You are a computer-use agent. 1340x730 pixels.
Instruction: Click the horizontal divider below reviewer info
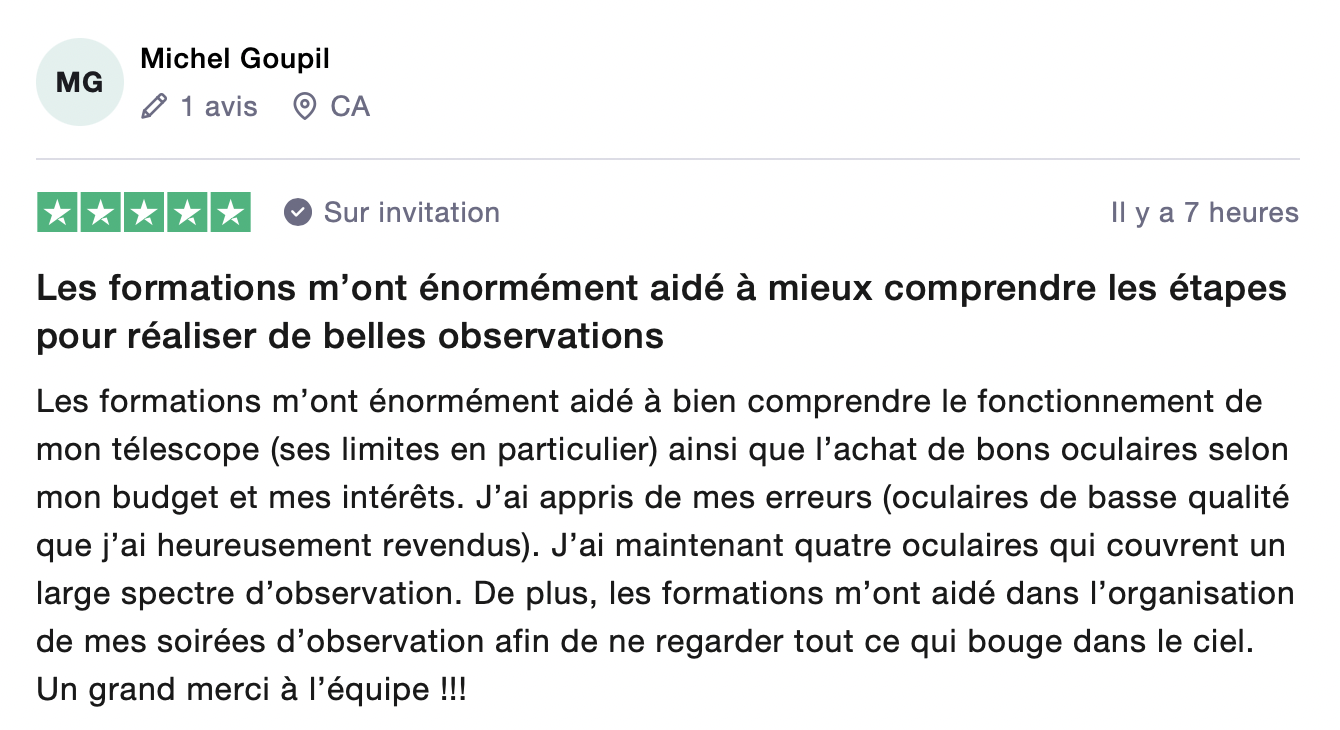click(x=668, y=159)
